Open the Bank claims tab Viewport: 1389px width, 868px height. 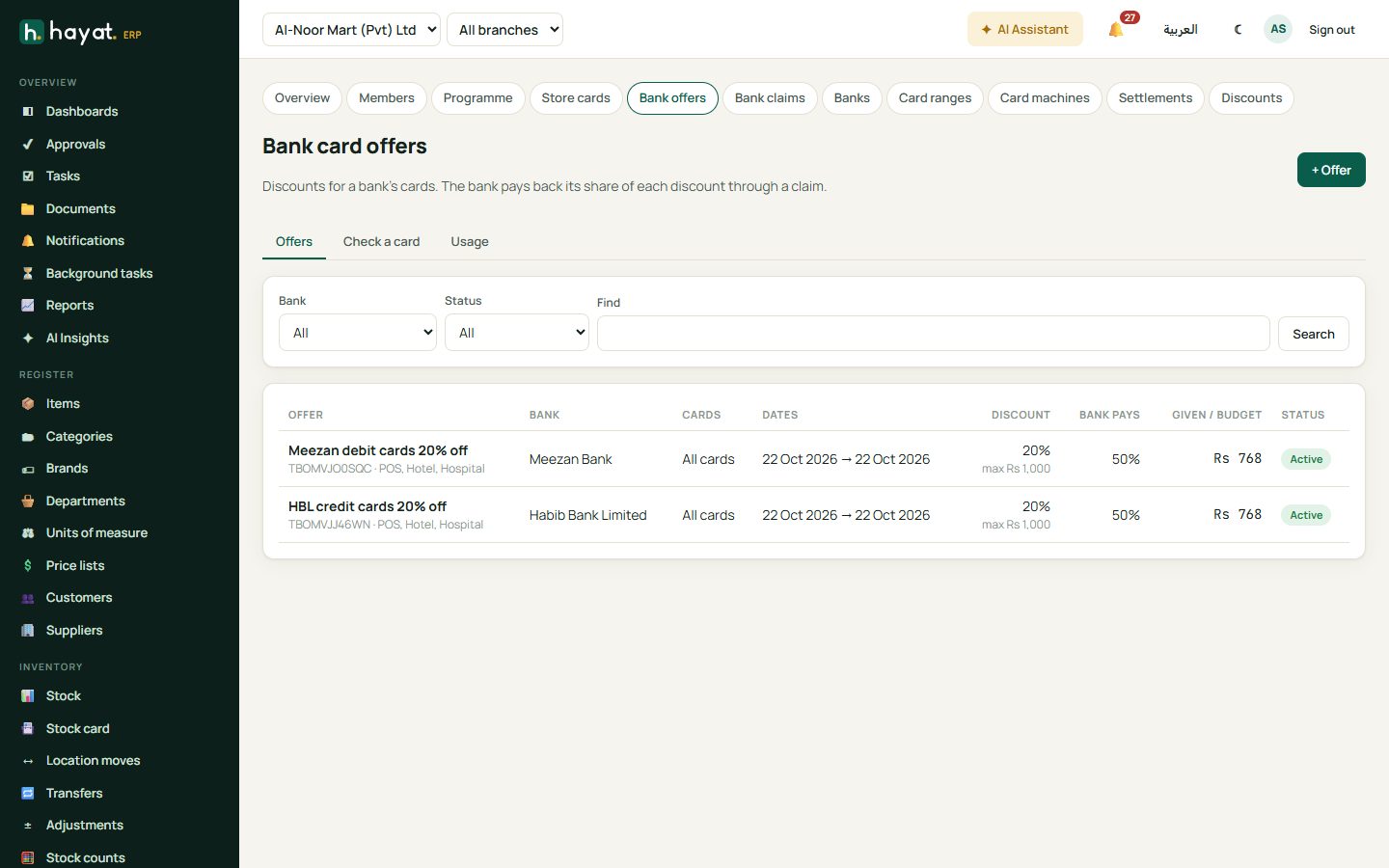coord(770,98)
